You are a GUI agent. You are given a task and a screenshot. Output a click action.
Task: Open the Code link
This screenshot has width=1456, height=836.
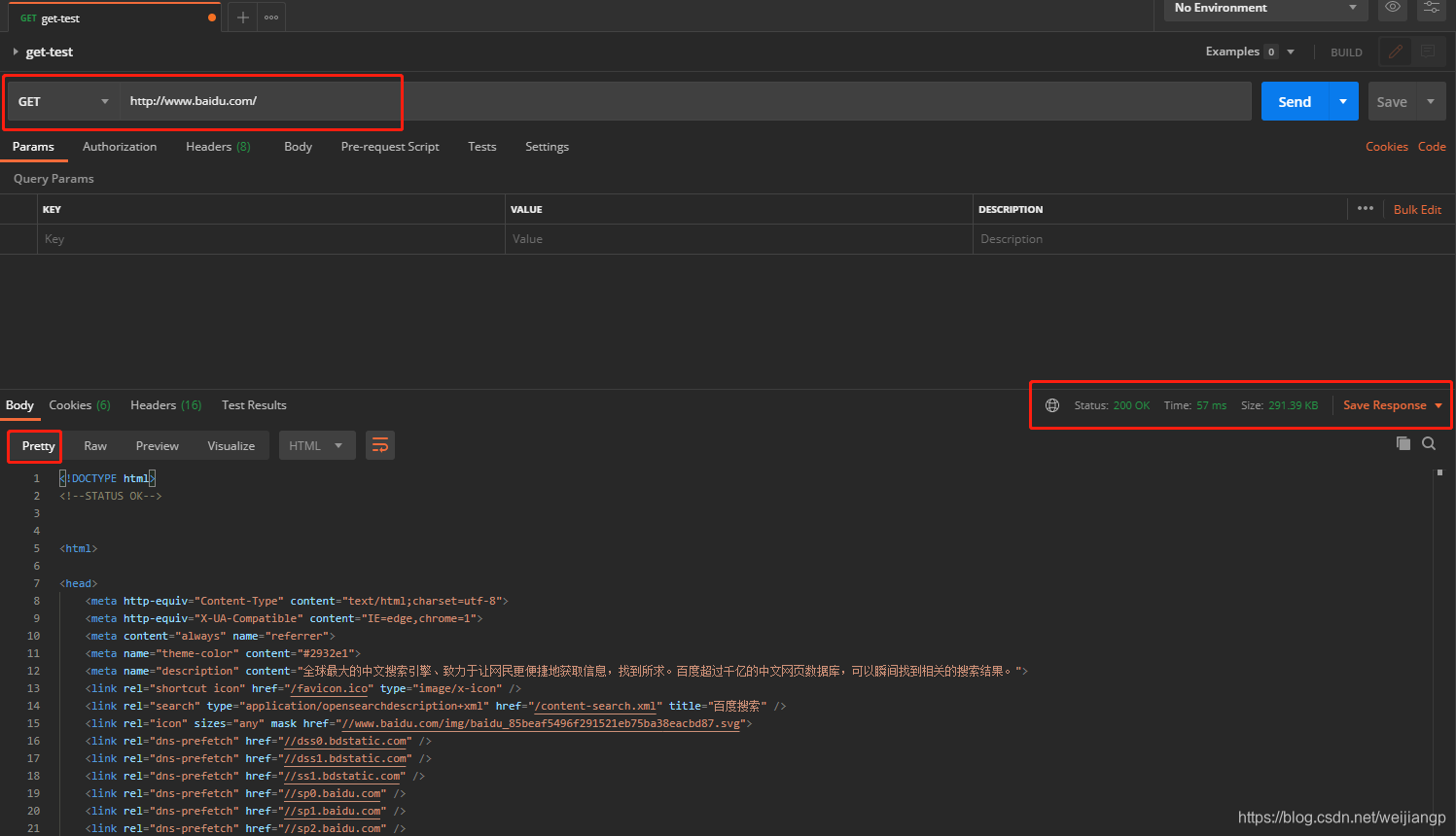click(x=1432, y=147)
